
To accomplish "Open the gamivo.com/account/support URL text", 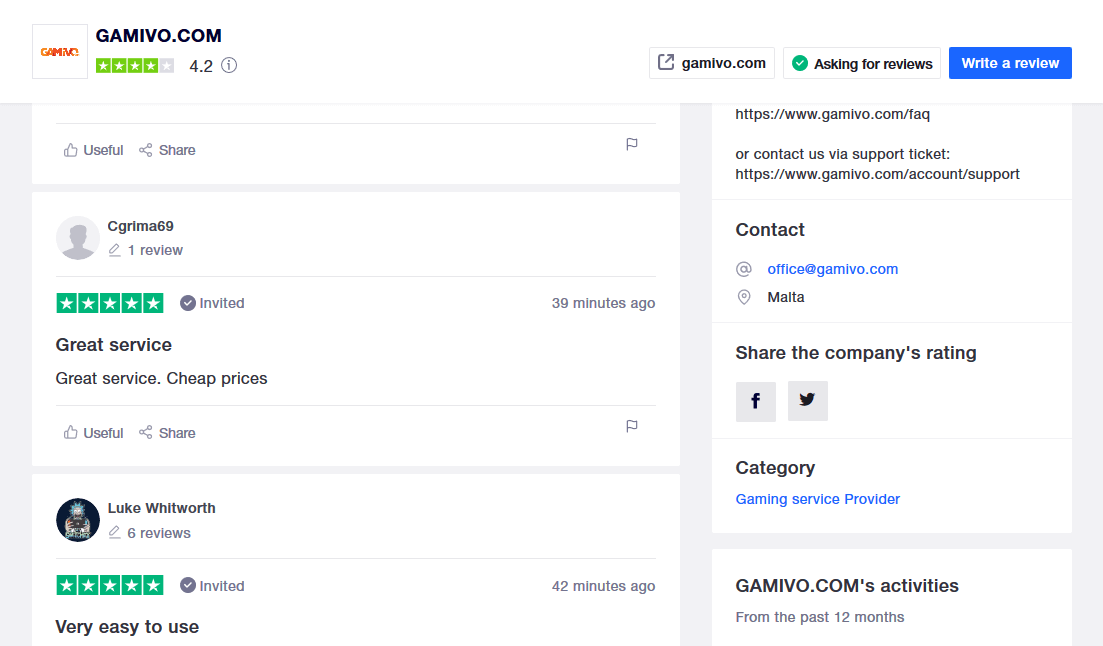I will (x=878, y=174).
